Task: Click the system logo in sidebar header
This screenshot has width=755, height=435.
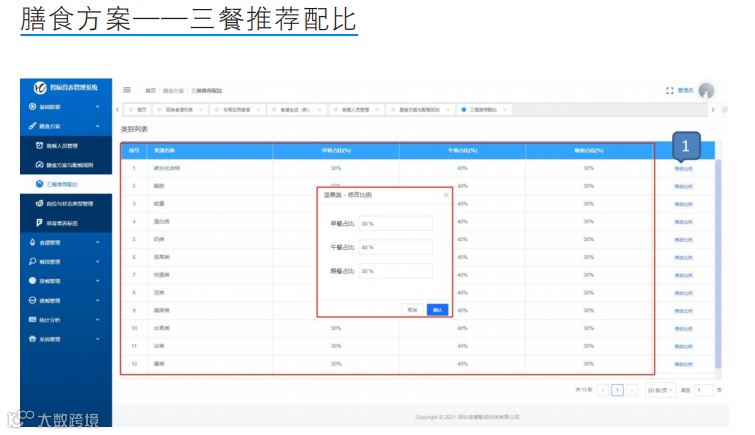Action: click(40, 87)
